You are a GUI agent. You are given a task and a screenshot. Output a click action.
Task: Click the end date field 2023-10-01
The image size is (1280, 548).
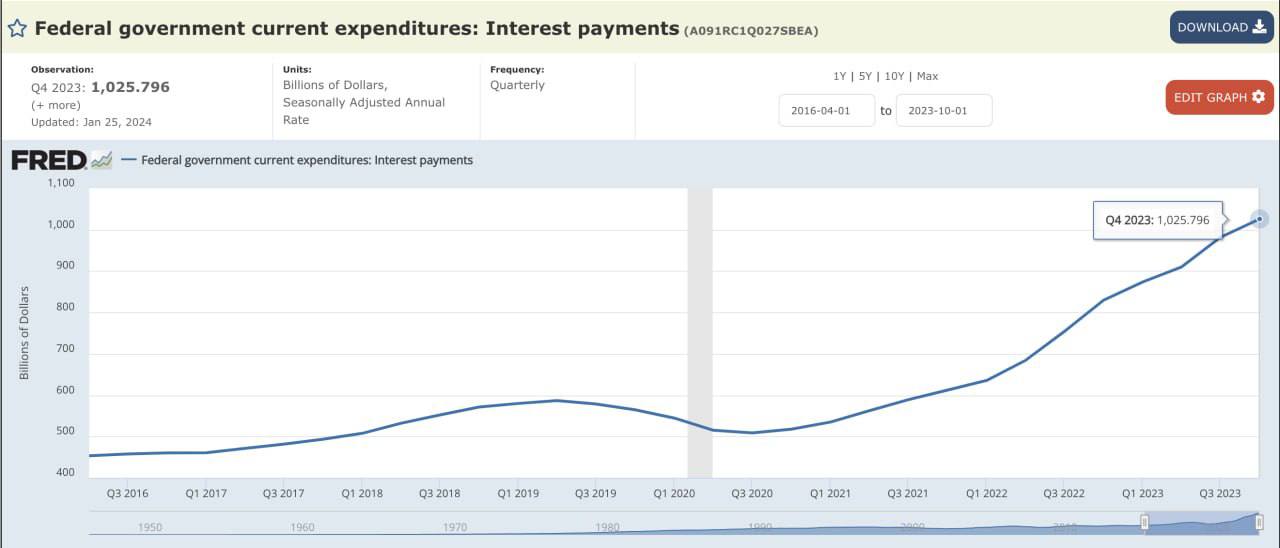click(x=944, y=111)
